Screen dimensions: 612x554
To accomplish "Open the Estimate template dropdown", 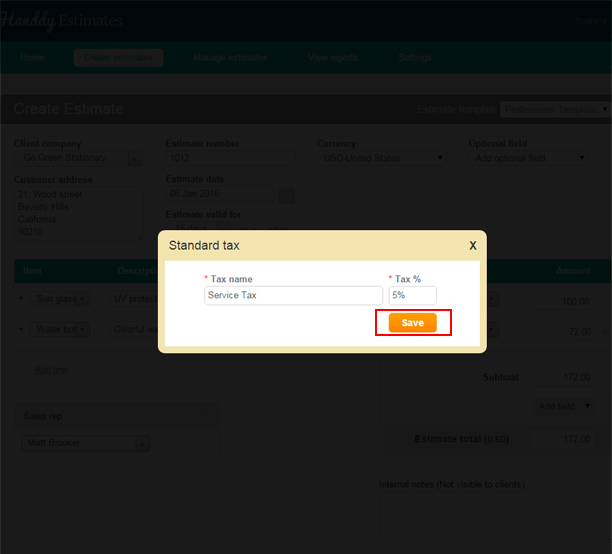I will (x=556, y=109).
